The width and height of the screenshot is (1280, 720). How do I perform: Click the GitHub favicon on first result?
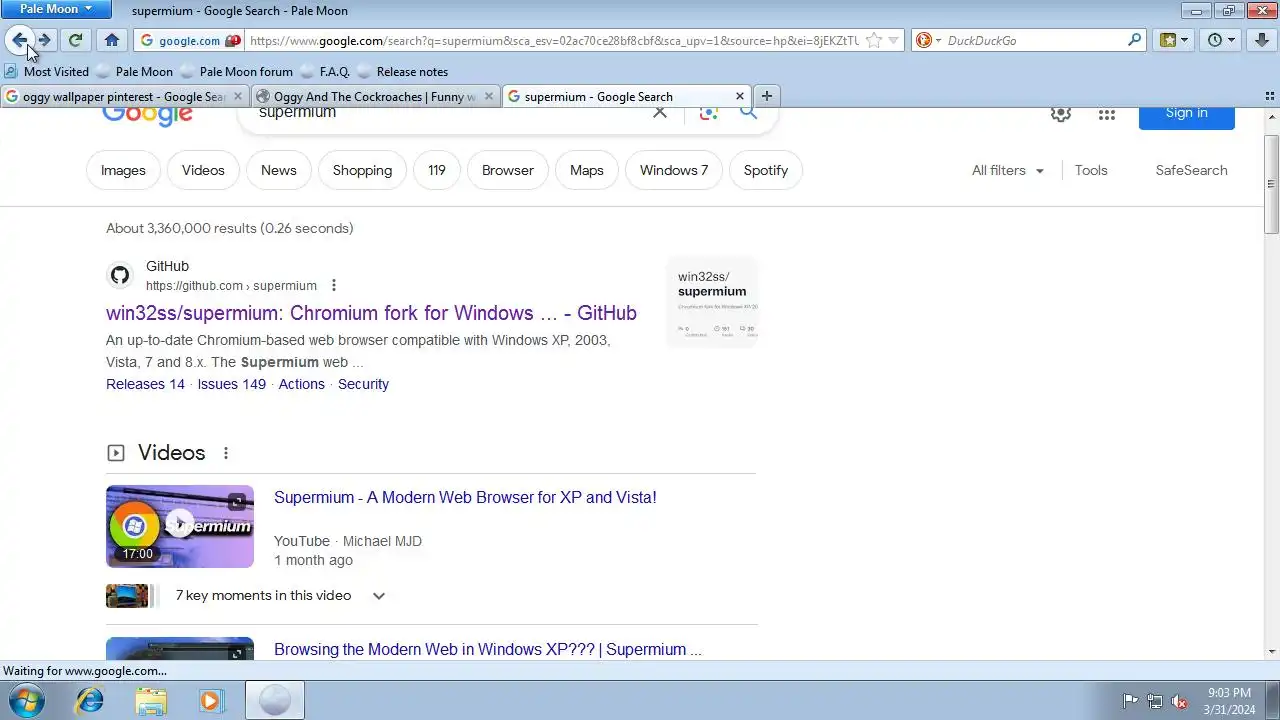pyautogui.click(x=120, y=275)
